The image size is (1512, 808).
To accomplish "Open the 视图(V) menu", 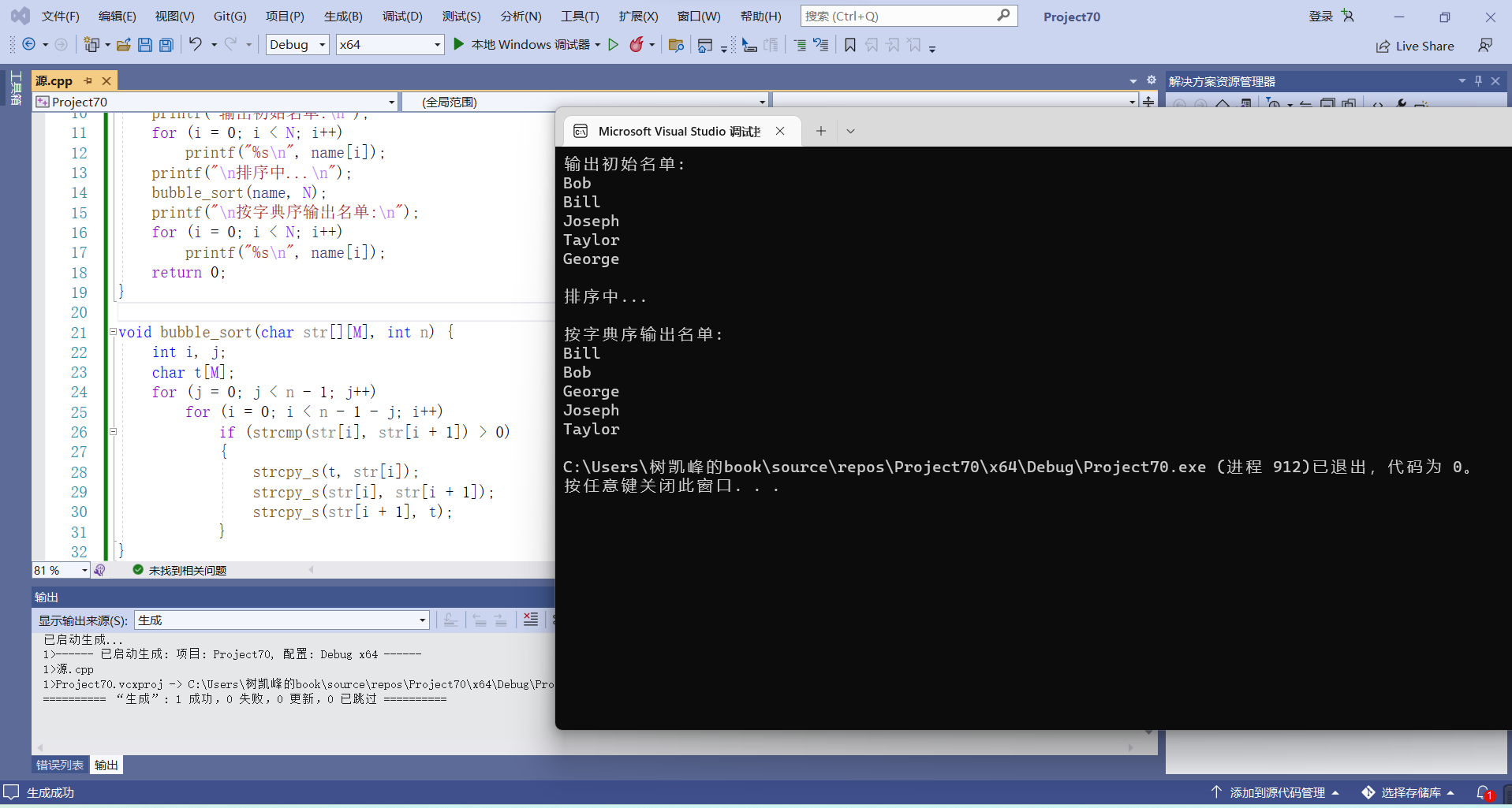I will pyautogui.click(x=175, y=16).
